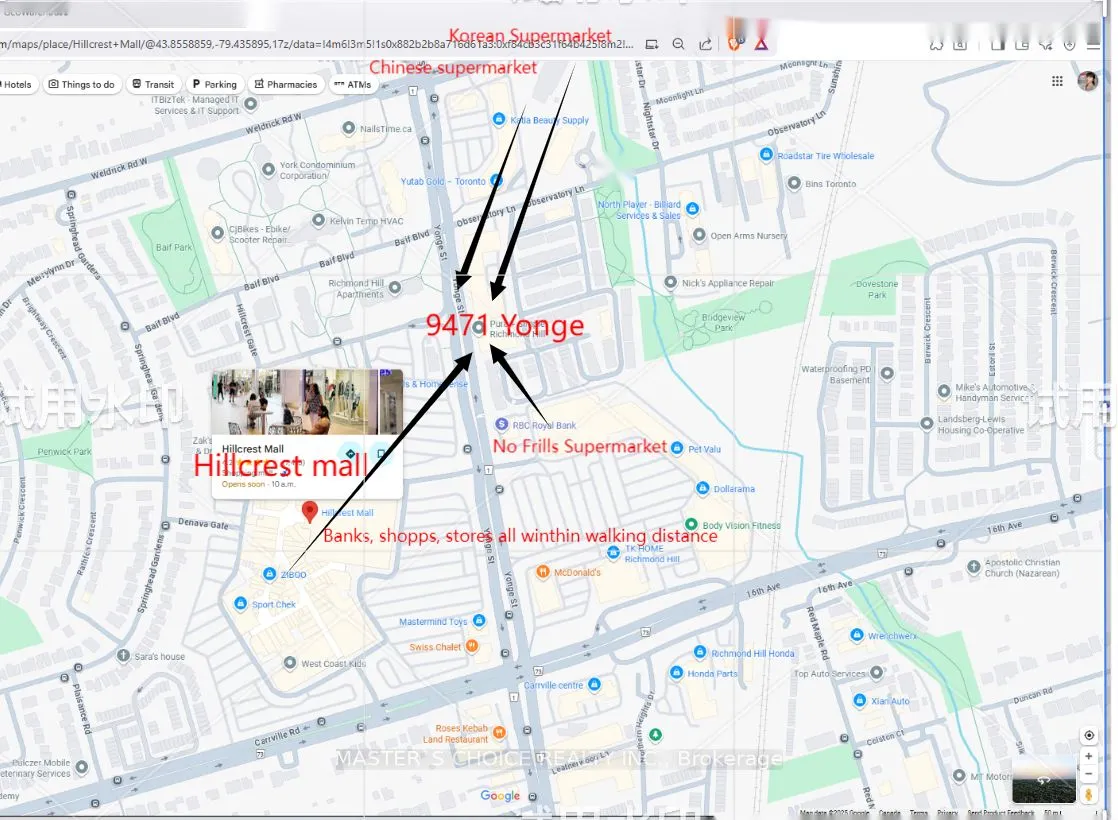This screenshot has width=1118, height=820.
Task: Click the zoom-out magnifier in the address bar
Action: click(679, 44)
